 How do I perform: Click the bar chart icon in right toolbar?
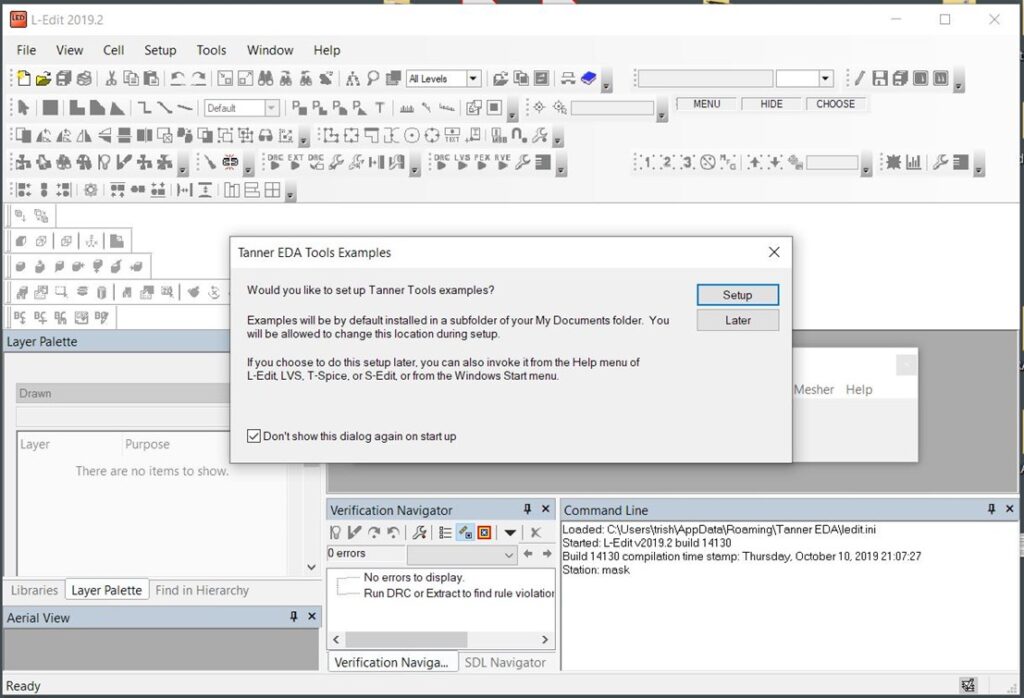point(913,162)
